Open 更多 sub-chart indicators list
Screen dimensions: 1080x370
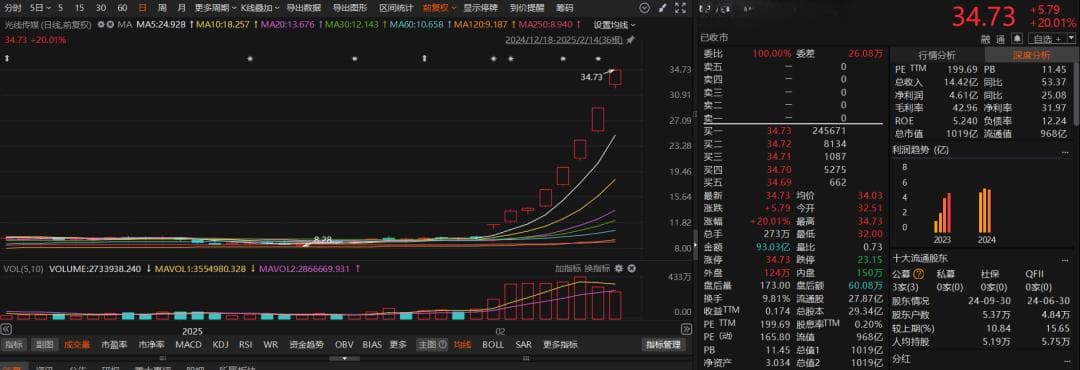(x=398, y=345)
